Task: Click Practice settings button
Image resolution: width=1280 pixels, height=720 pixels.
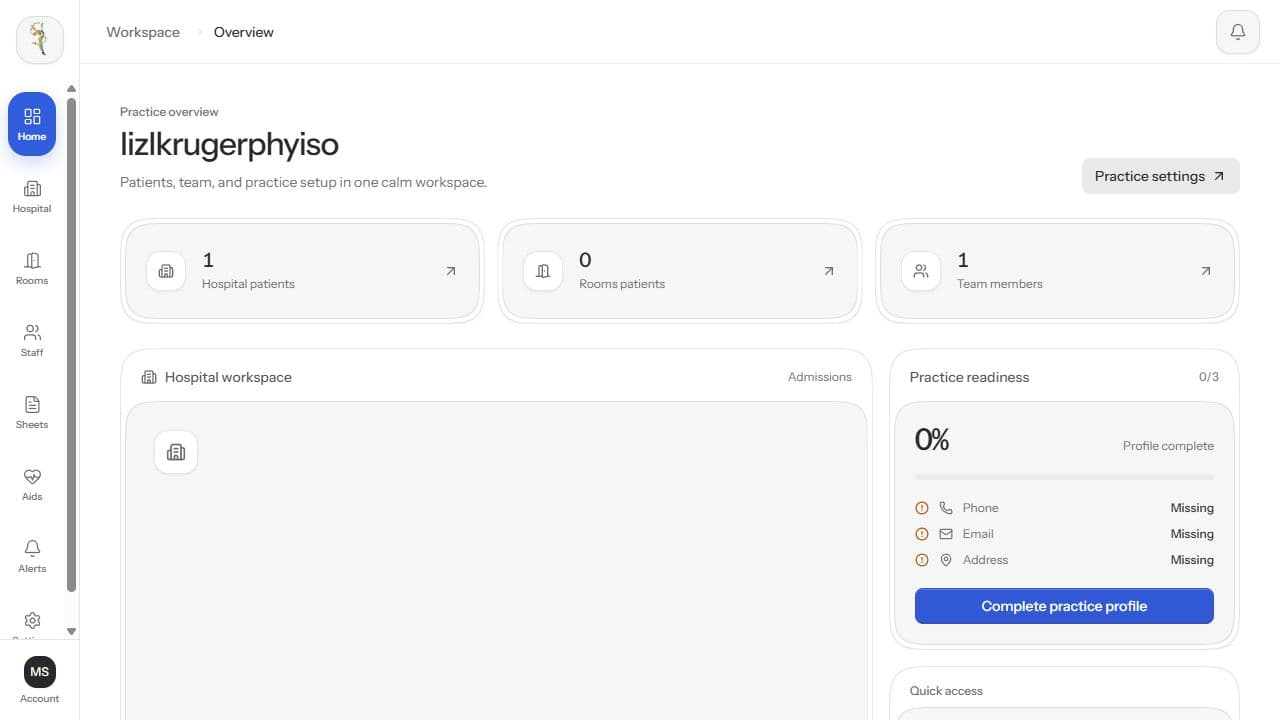Action: click(1160, 176)
